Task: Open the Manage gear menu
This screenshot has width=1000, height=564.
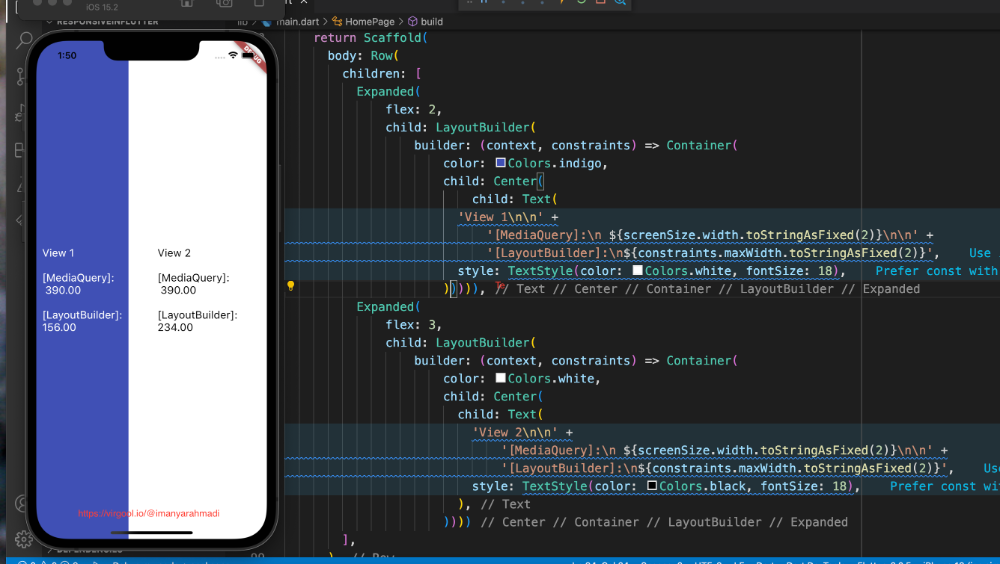Action: pos(24,539)
